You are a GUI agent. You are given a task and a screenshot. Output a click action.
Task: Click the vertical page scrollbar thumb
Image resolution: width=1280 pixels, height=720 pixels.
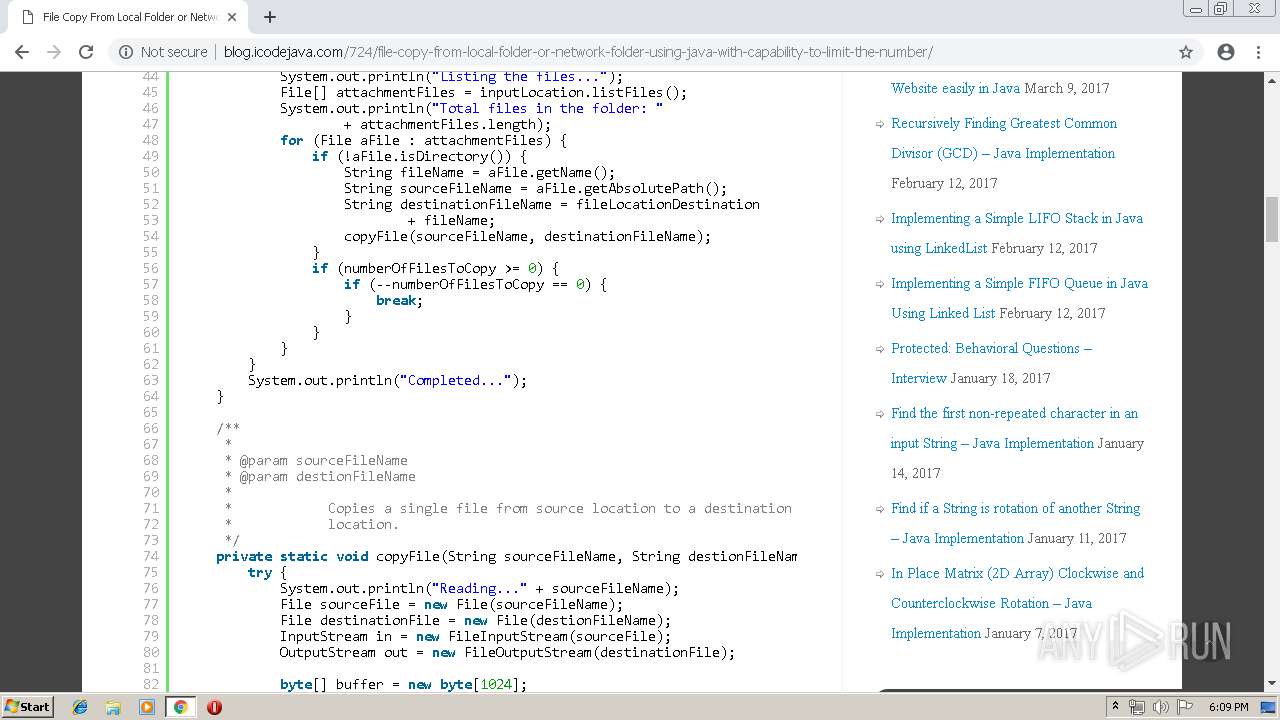click(x=1272, y=220)
